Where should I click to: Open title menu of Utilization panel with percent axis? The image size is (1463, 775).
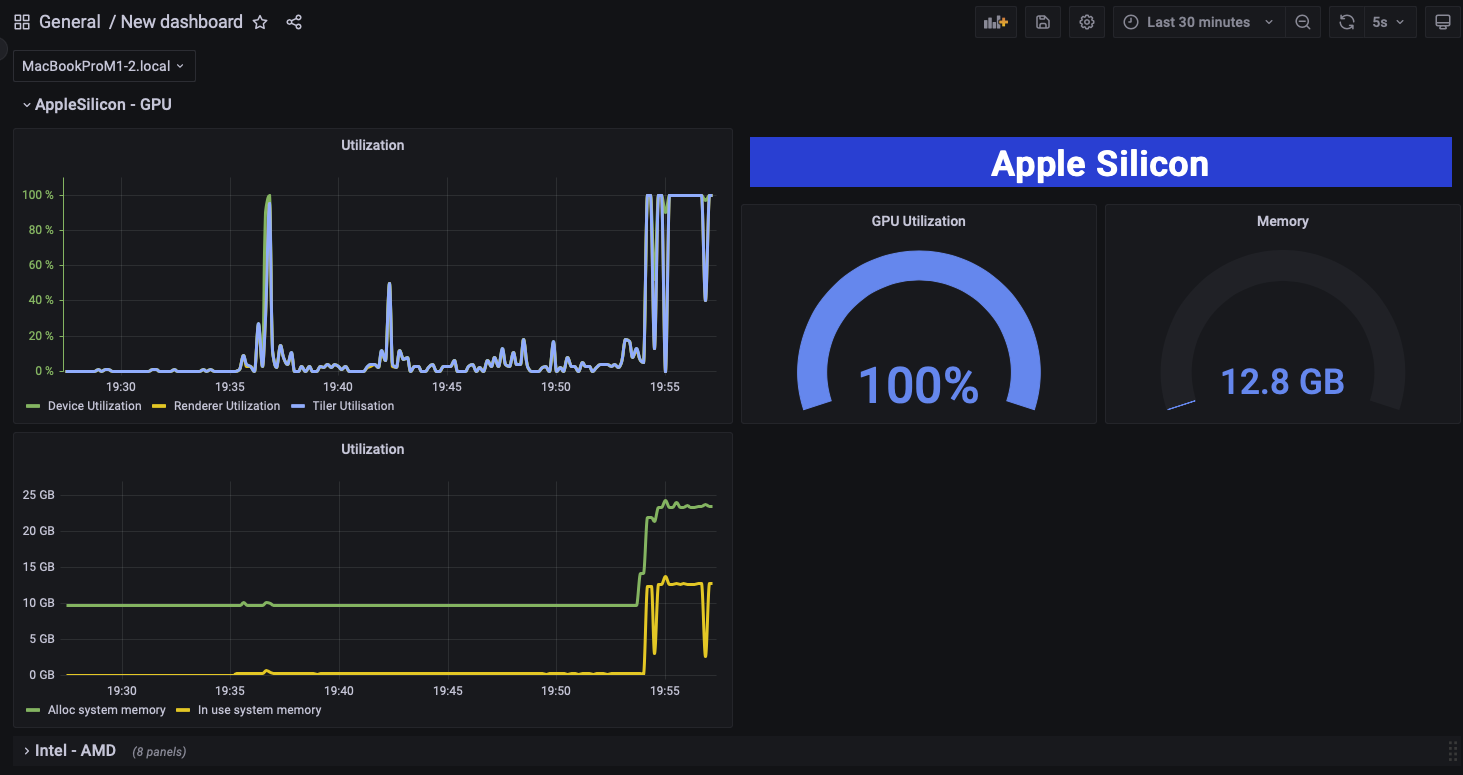(x=372, y=145)
